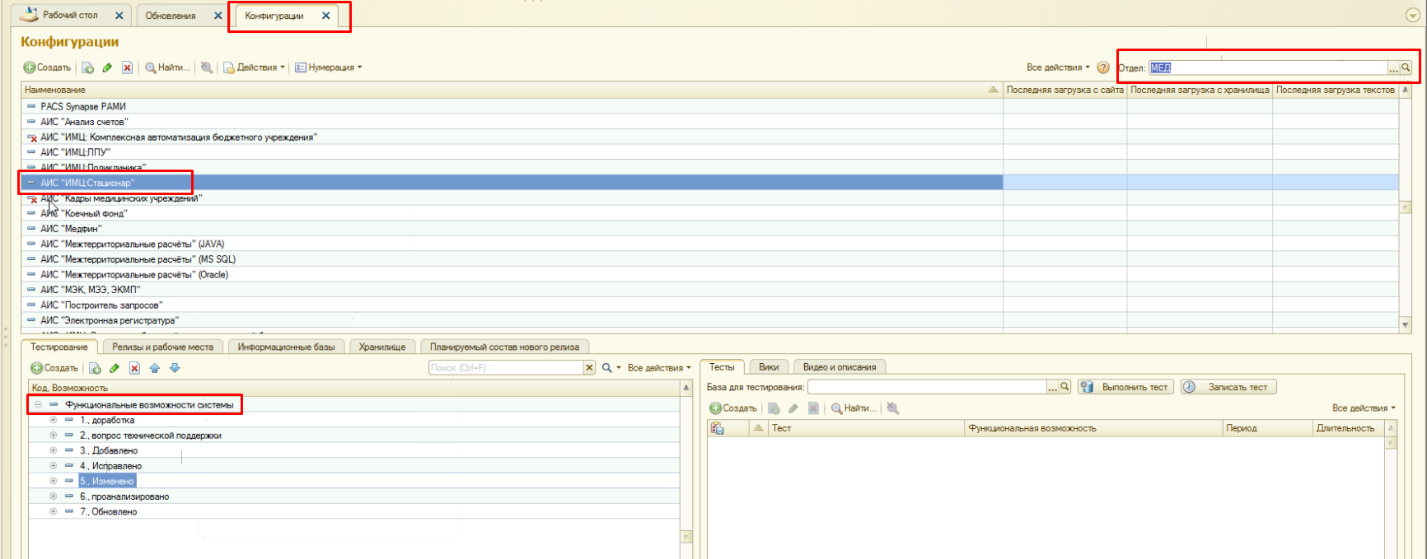
Task: Select row АИС "Межтерриториальные расчёты" (Oracle)
Action: [511, 274]
